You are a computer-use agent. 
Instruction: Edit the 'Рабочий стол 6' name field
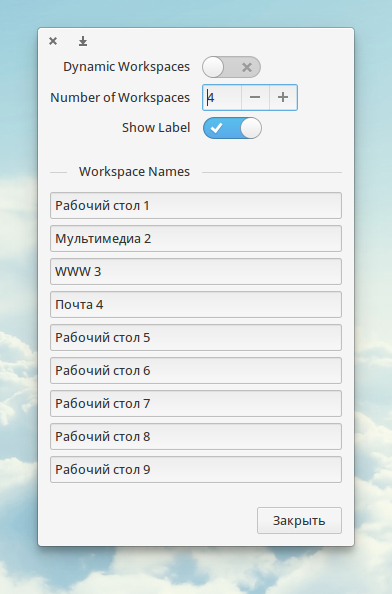(x=196, y=370)
